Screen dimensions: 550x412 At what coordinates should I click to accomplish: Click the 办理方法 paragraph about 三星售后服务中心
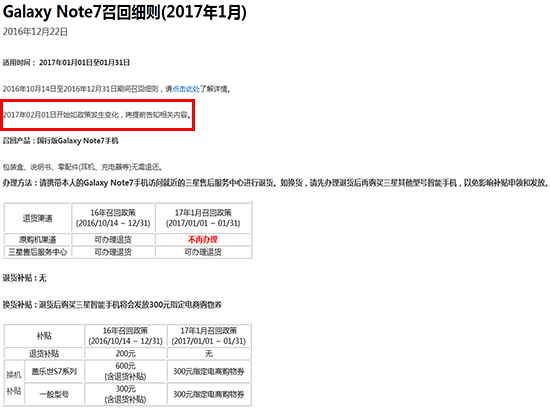275,183
